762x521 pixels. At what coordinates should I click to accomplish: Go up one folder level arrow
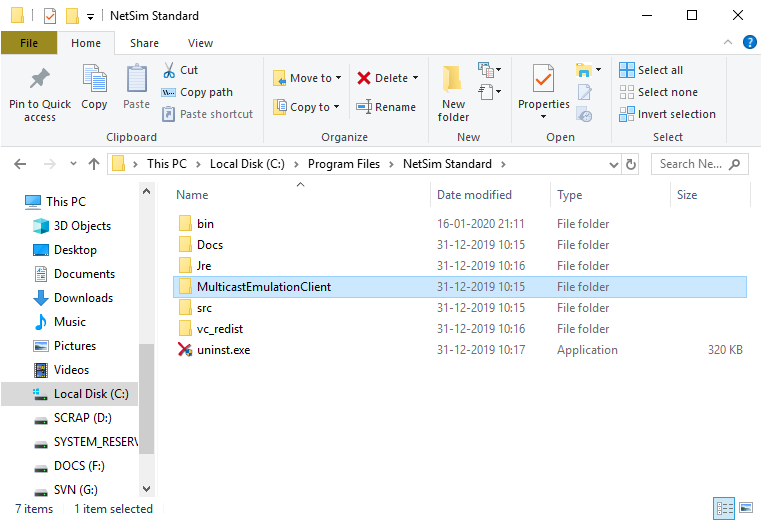coord(94,164)
